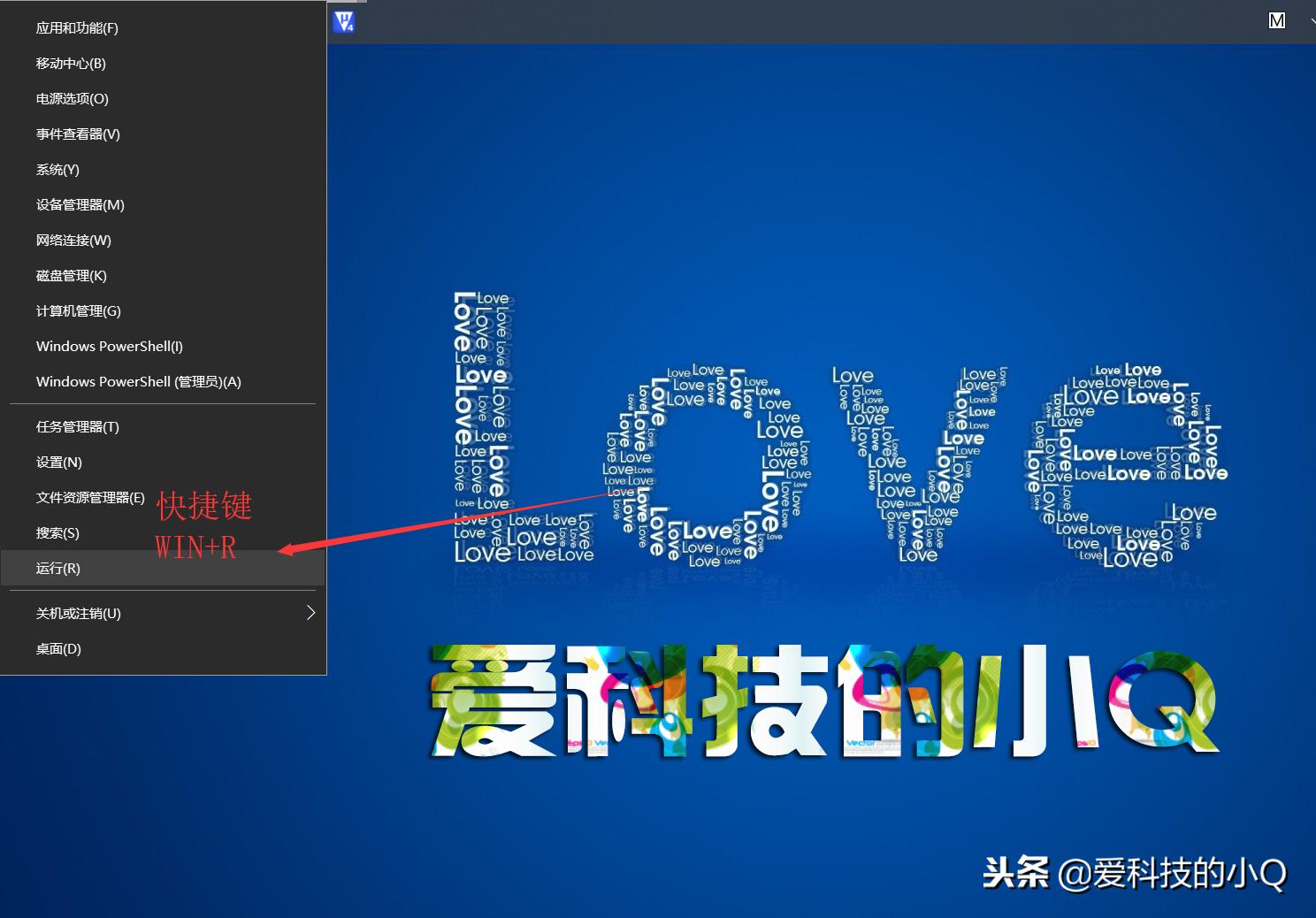The height and width of the screenshot is (918, 1316).
Task: Expand the 关机或注销 submenu arrow
Action: [x=311, y=612]
